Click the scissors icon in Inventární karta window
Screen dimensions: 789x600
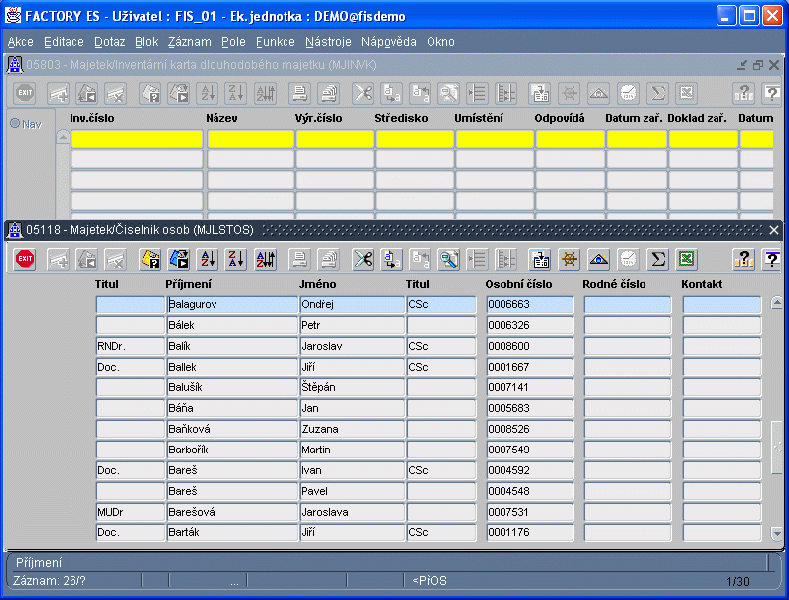coord(363,93)
